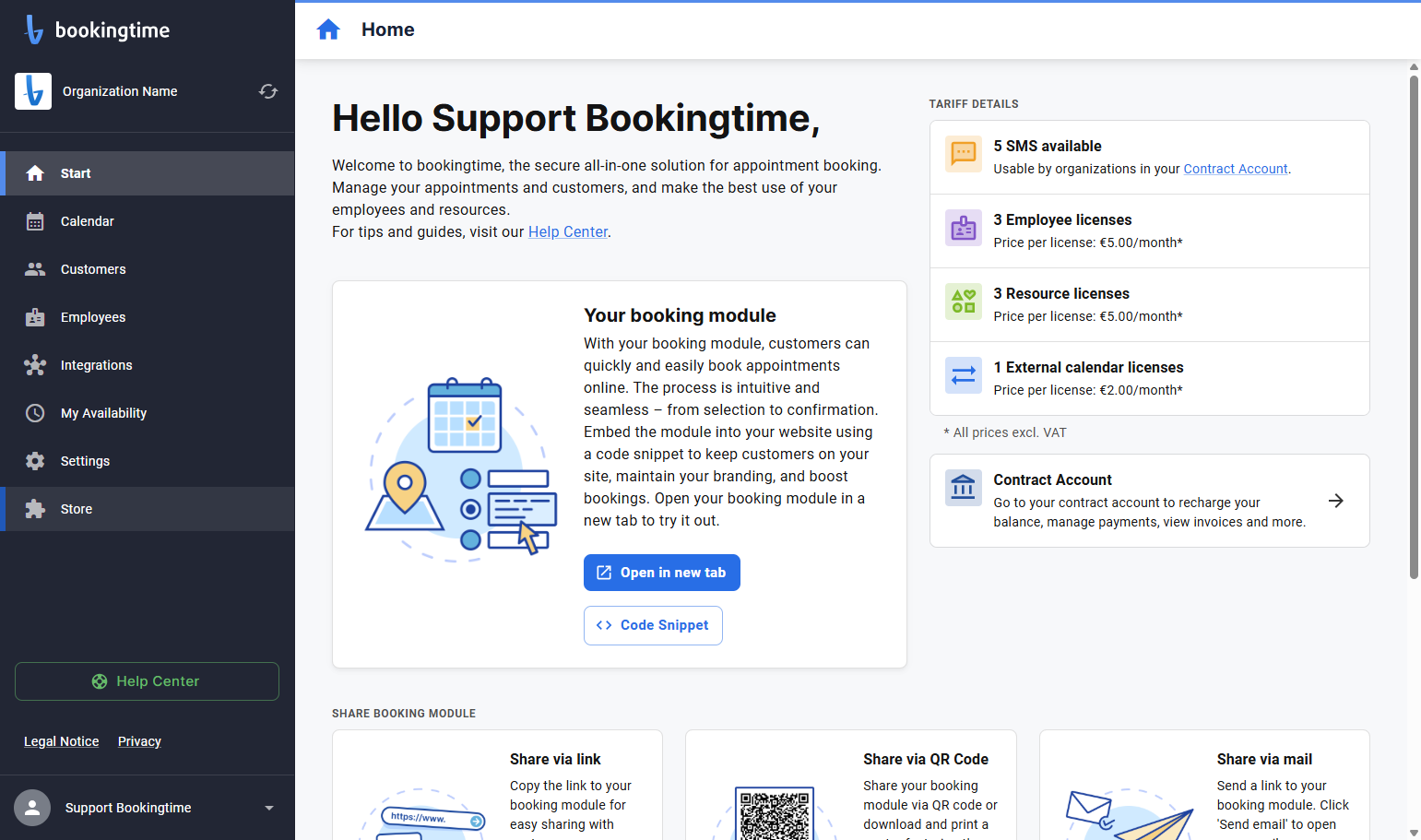The width and height of the screenshot is (1421, 840).
Task: Go to Store in the sidebar
Action: click(x=148, y=509)
